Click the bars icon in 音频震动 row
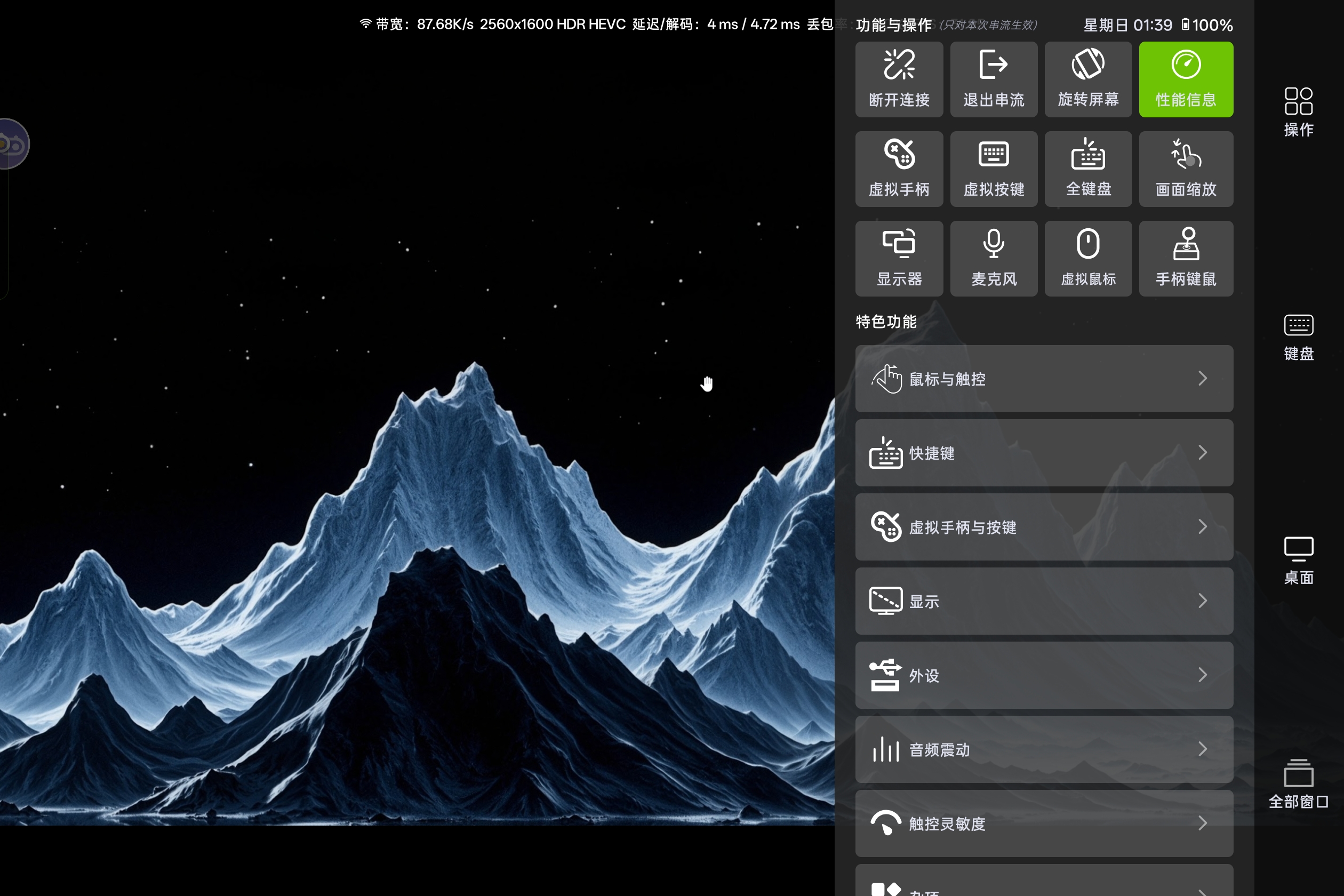The width and height of the screenshot is (1344, 896). point(886,749)
